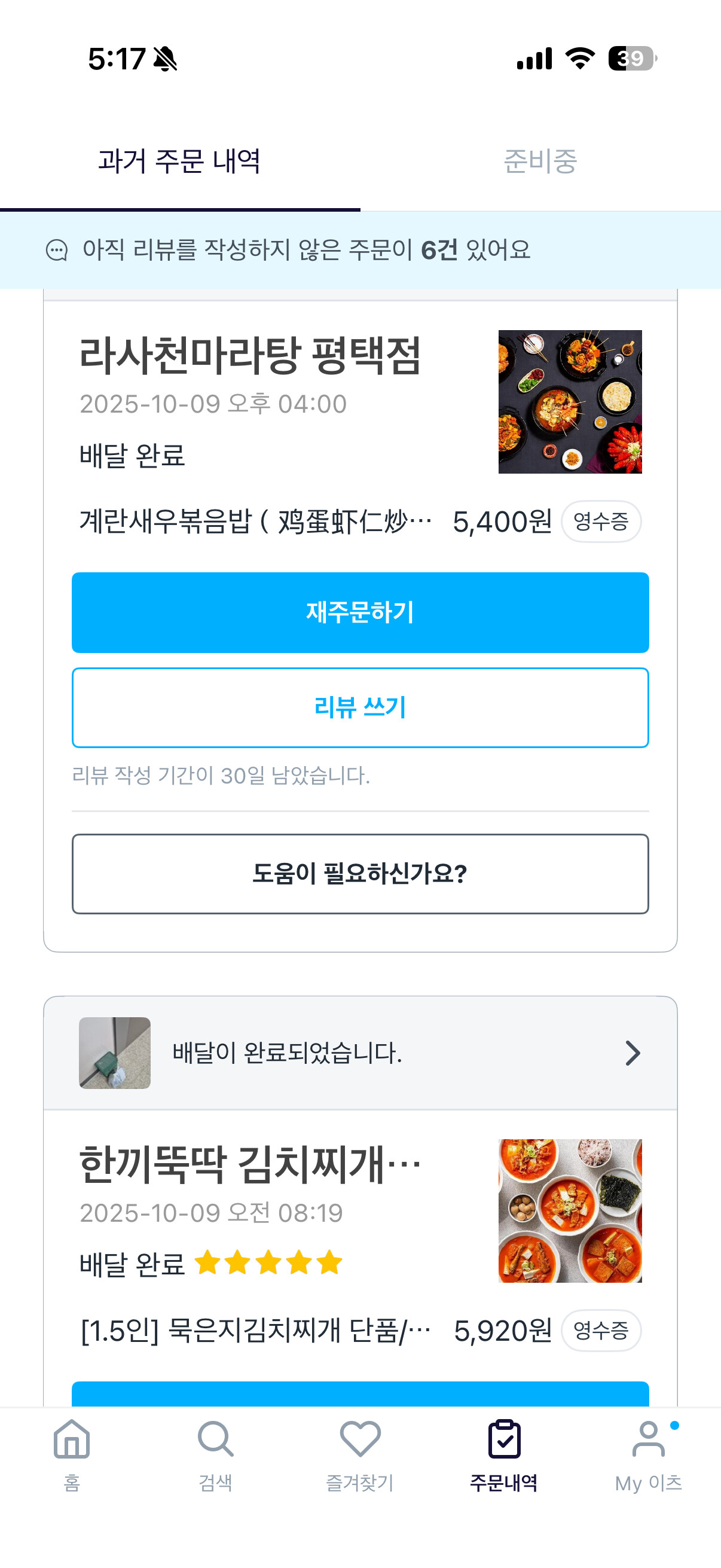Tap the 검색 magnifier icon
The image size is (721, 1568).
pos(215,1439)
